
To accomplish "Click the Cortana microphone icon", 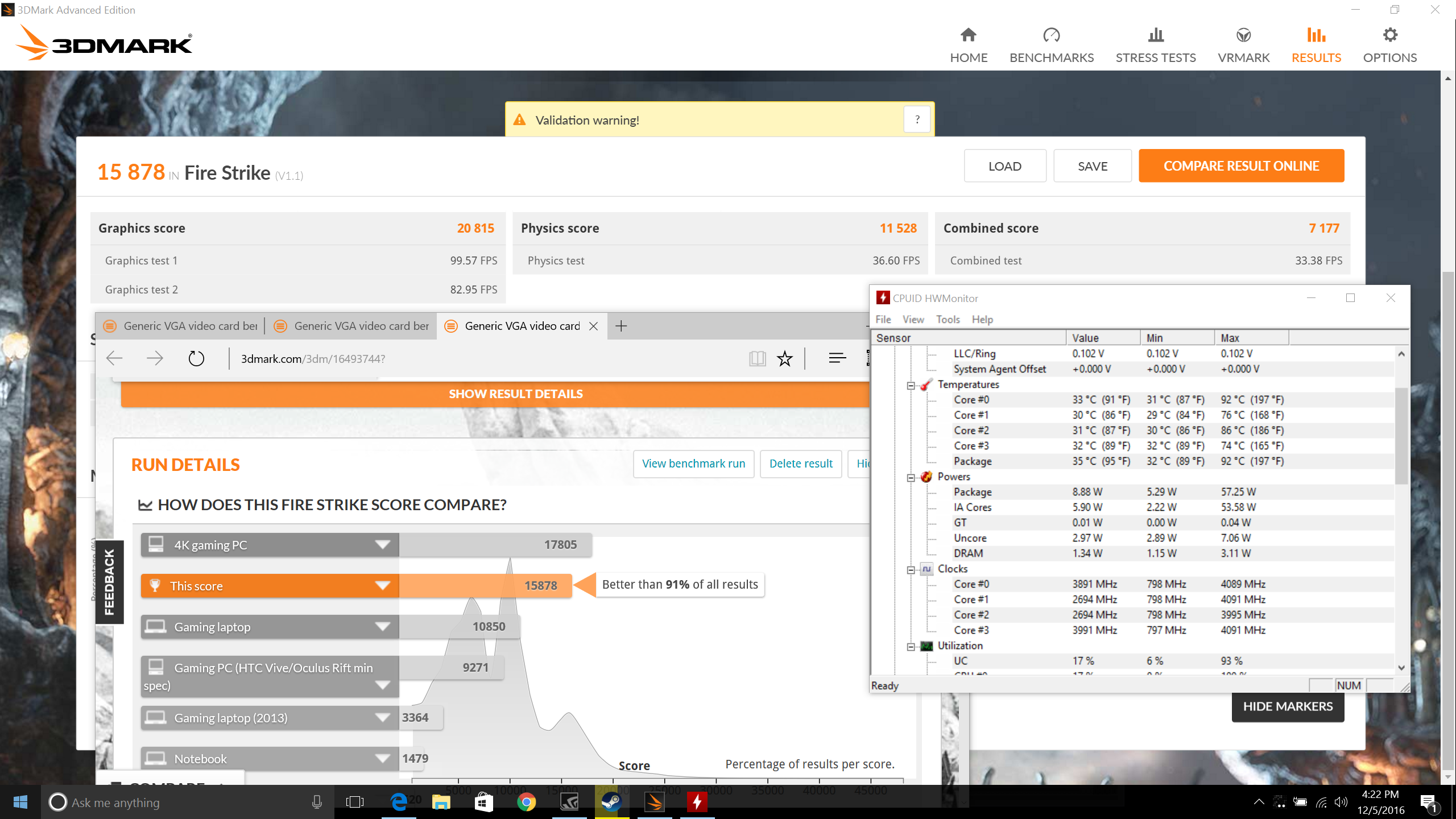I will [317, 802].
